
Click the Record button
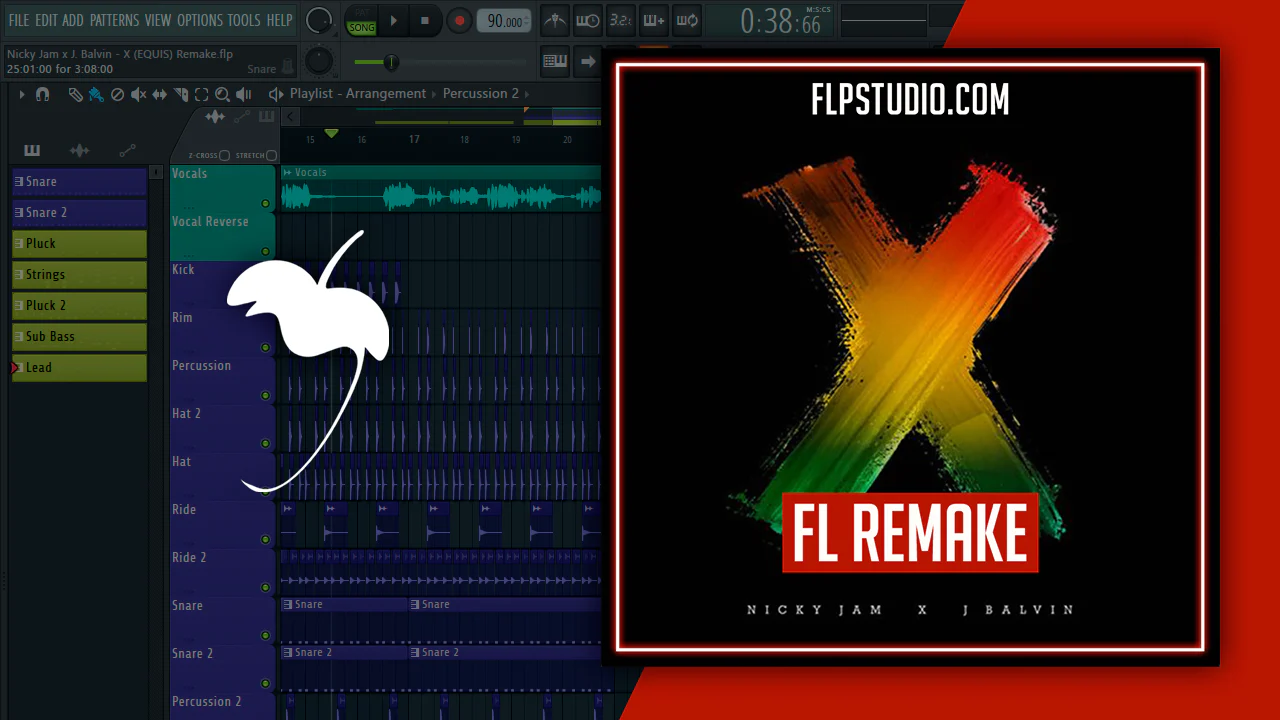tap(459, 20)
